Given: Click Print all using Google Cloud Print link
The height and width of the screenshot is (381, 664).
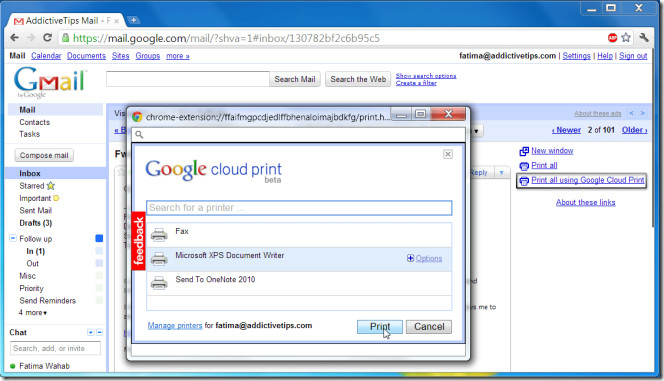Looking at the screenshot, I should [x=588, y=180].
